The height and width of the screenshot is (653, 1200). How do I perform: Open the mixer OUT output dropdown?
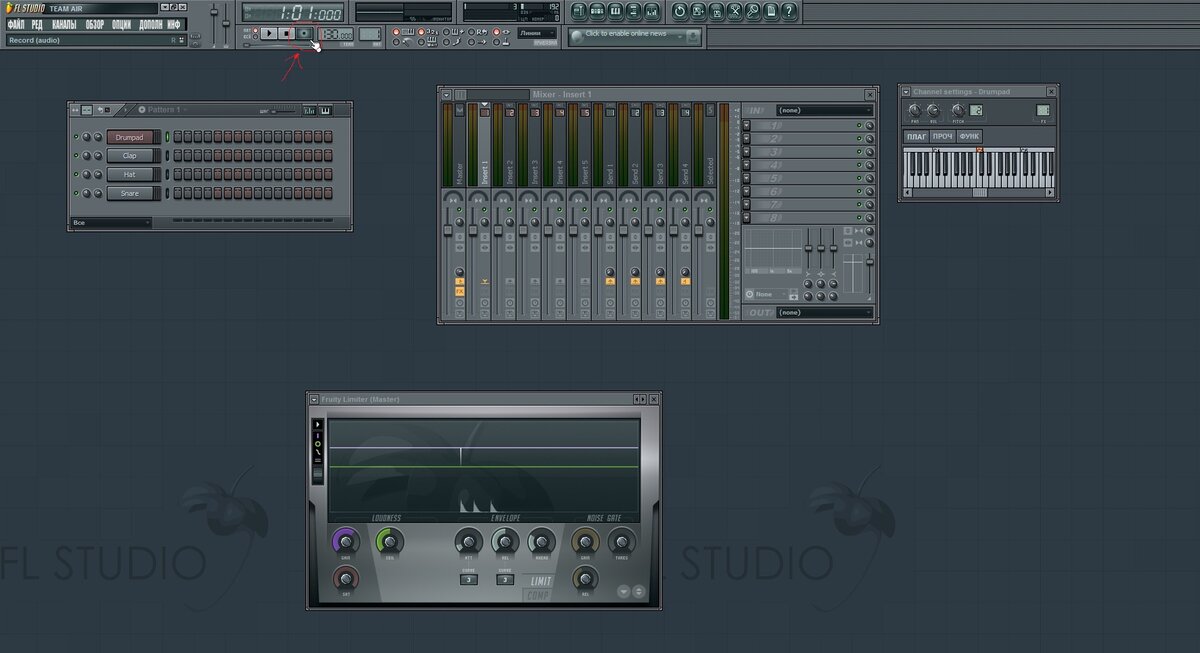825,312
